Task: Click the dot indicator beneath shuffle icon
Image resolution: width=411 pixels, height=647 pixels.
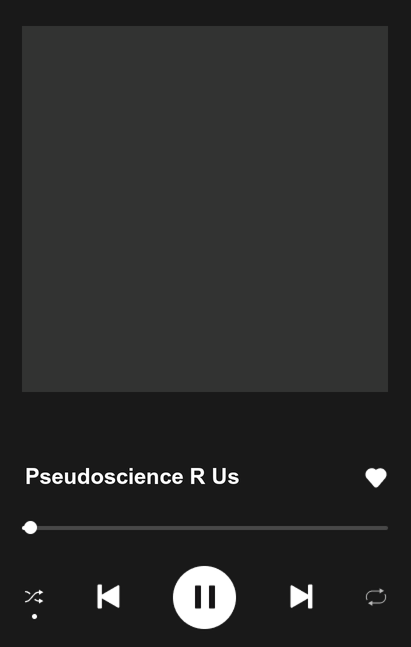Action: tap(35, 616)
